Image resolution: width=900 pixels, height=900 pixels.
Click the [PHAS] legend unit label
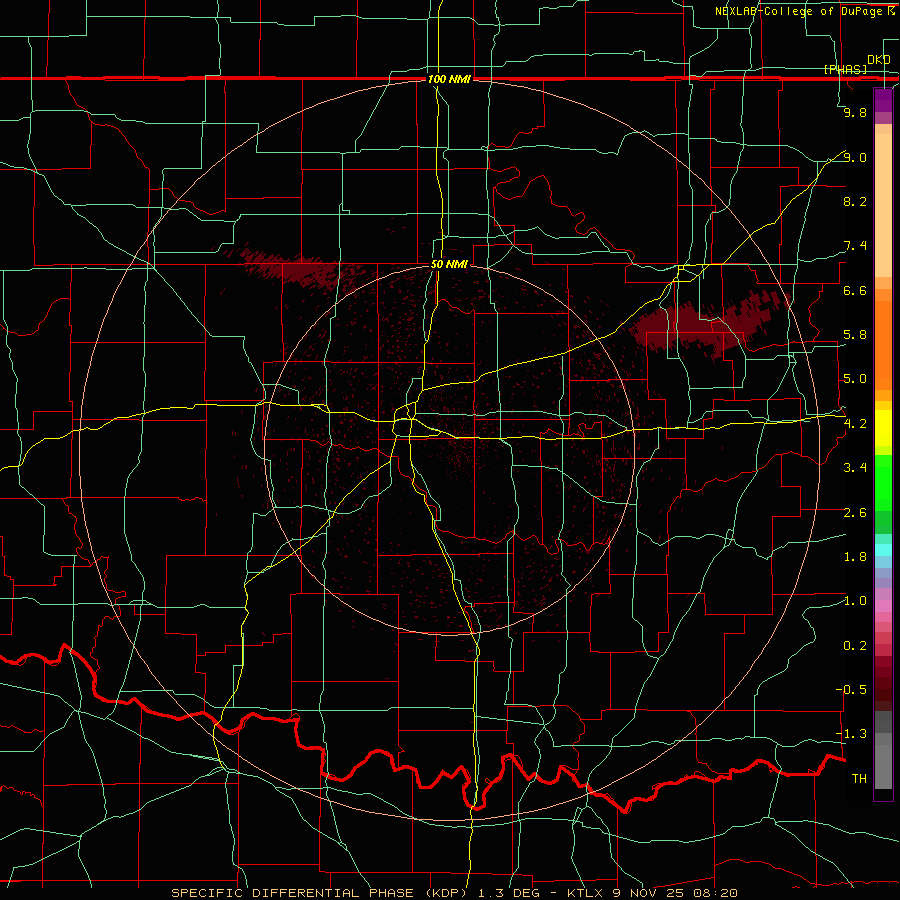pyautogui.click(x=845, y=69)
